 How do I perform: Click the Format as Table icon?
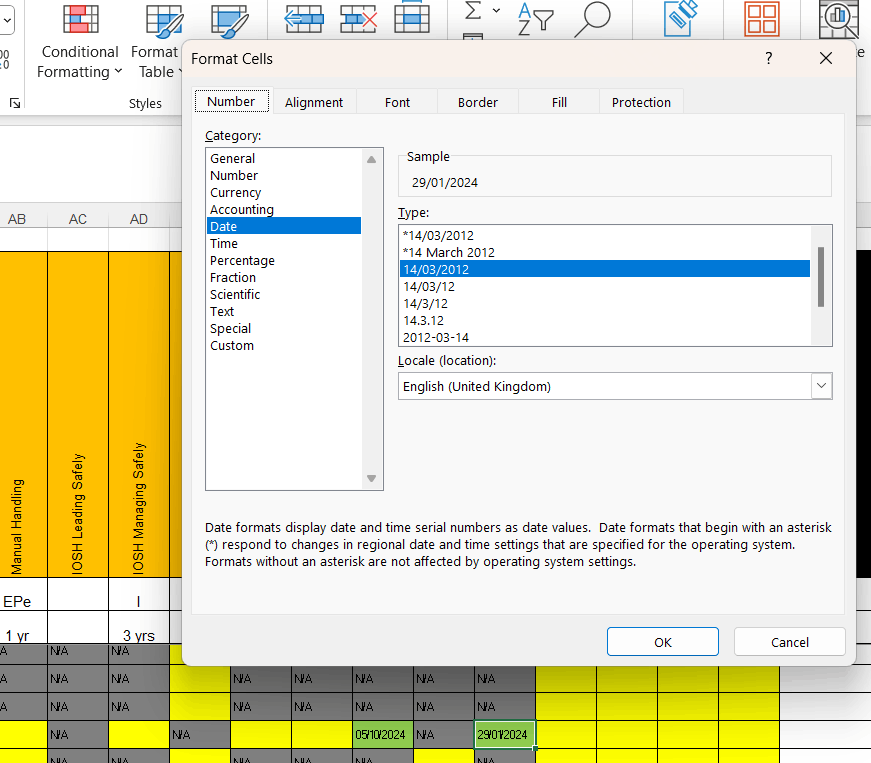(x=164, y=21)
